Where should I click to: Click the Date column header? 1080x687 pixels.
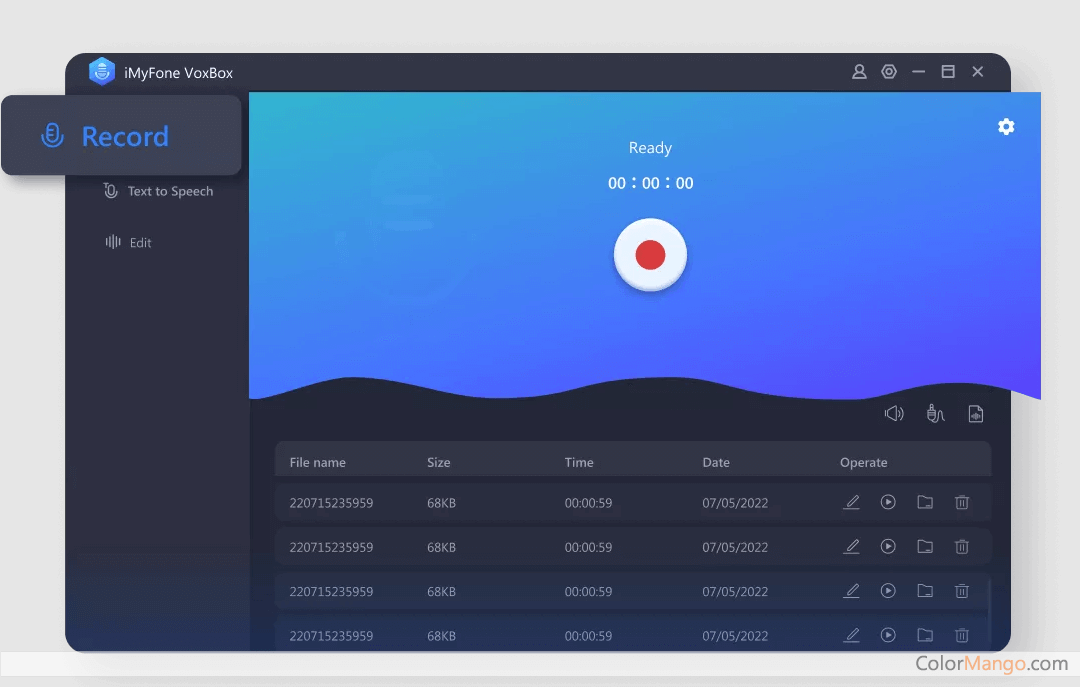[716, 462]
